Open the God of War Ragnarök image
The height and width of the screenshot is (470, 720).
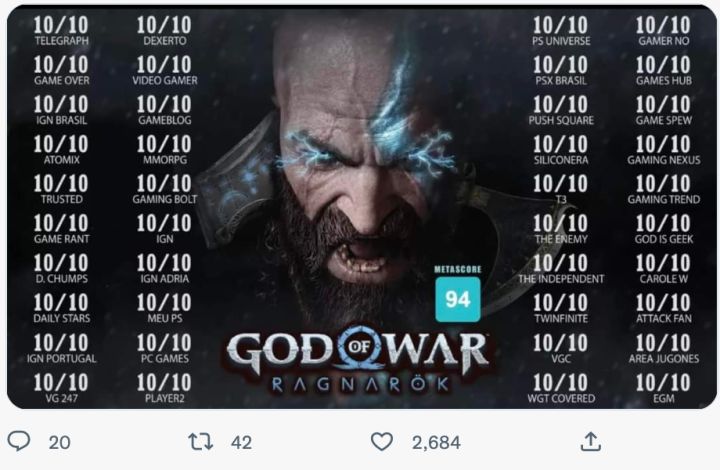tap(362, 207)
